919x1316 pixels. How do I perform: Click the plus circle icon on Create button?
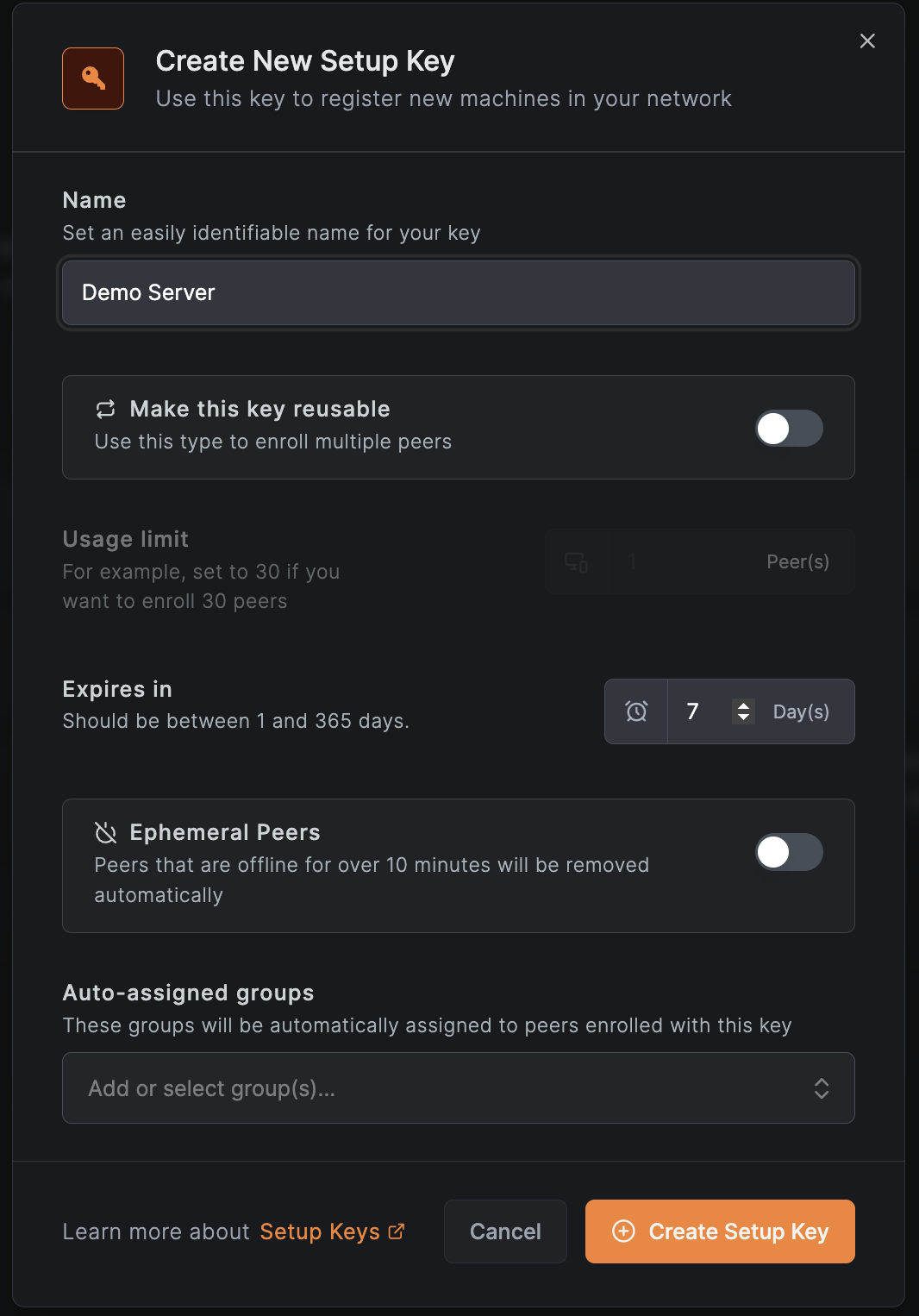coord(623,1231)
